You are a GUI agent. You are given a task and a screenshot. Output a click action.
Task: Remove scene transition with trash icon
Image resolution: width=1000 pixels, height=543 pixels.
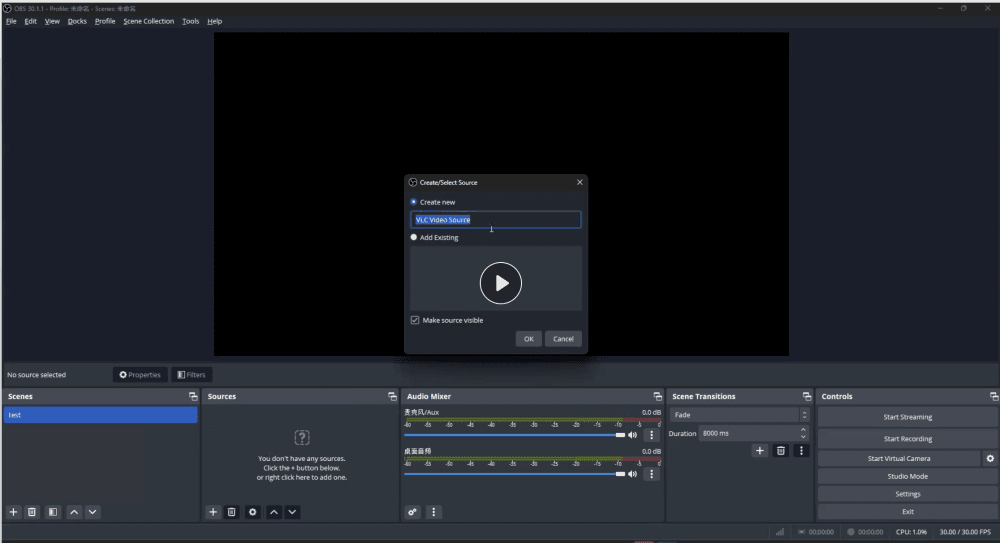tap(781, 450)
